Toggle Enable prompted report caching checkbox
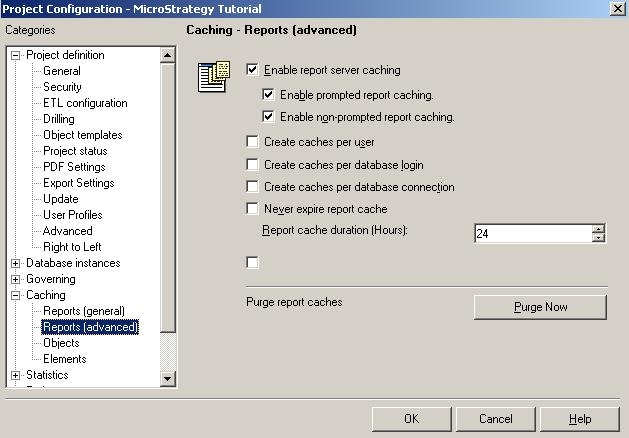Image resolution: width=629 pixels, height=438 pixels. coord(268,94)
